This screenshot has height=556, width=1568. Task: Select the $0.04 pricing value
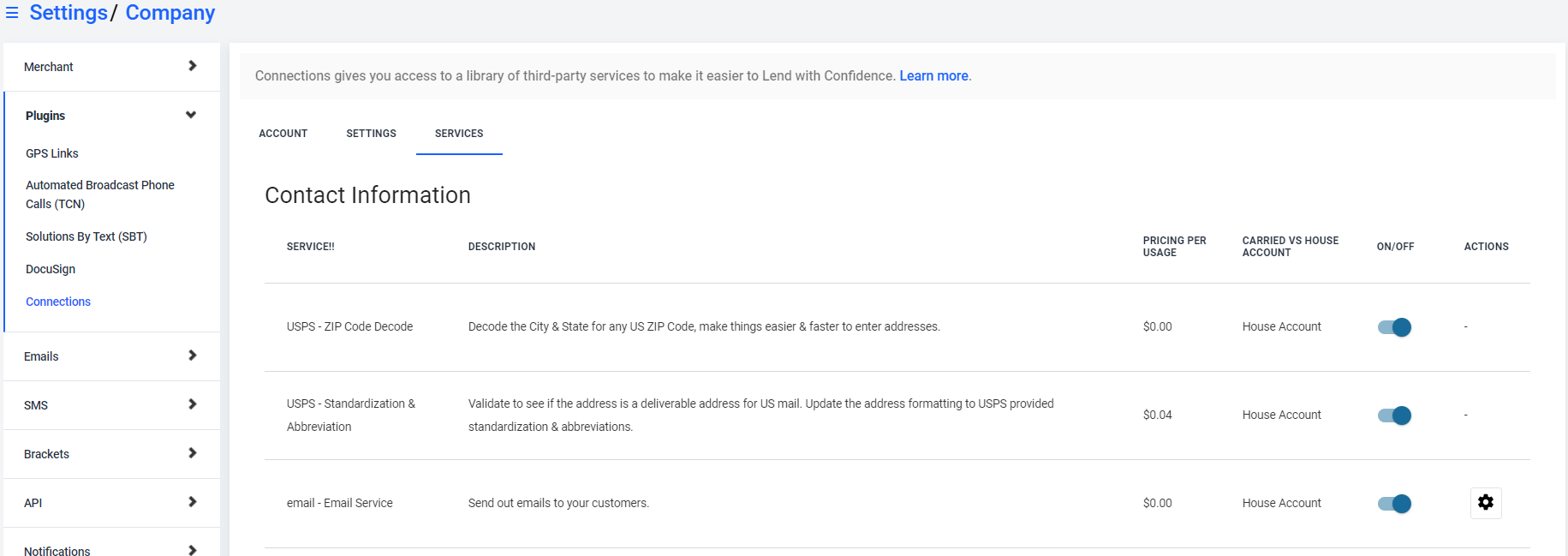point(1158,415)
